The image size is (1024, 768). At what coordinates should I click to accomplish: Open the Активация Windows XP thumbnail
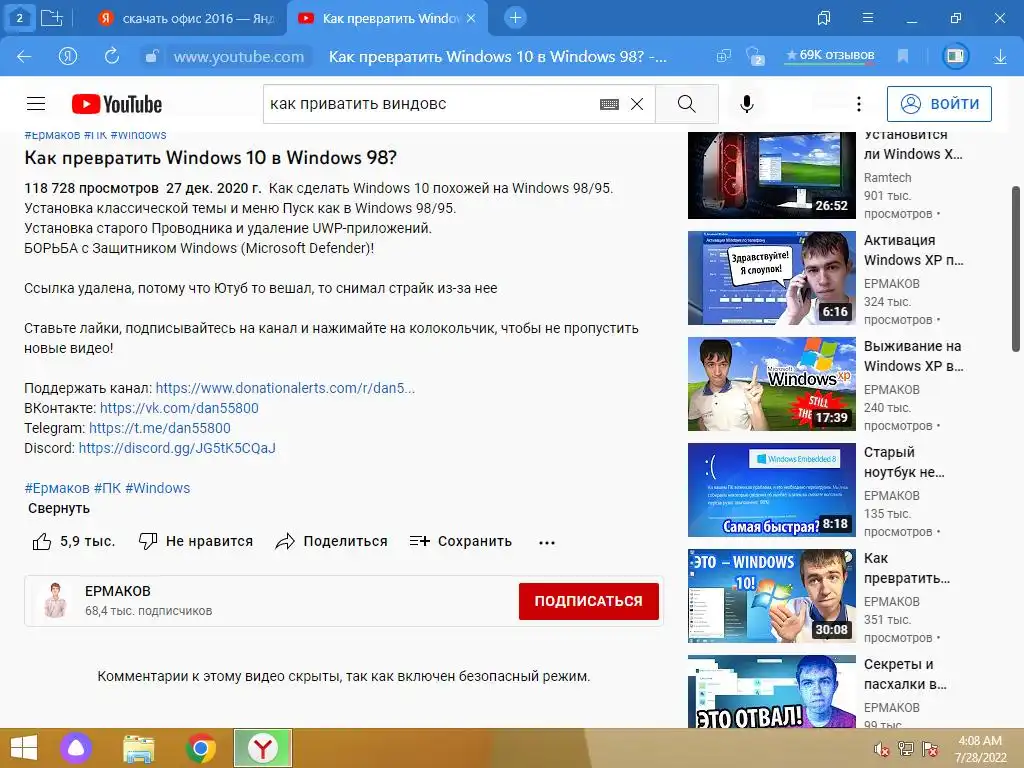coord(771,278)
